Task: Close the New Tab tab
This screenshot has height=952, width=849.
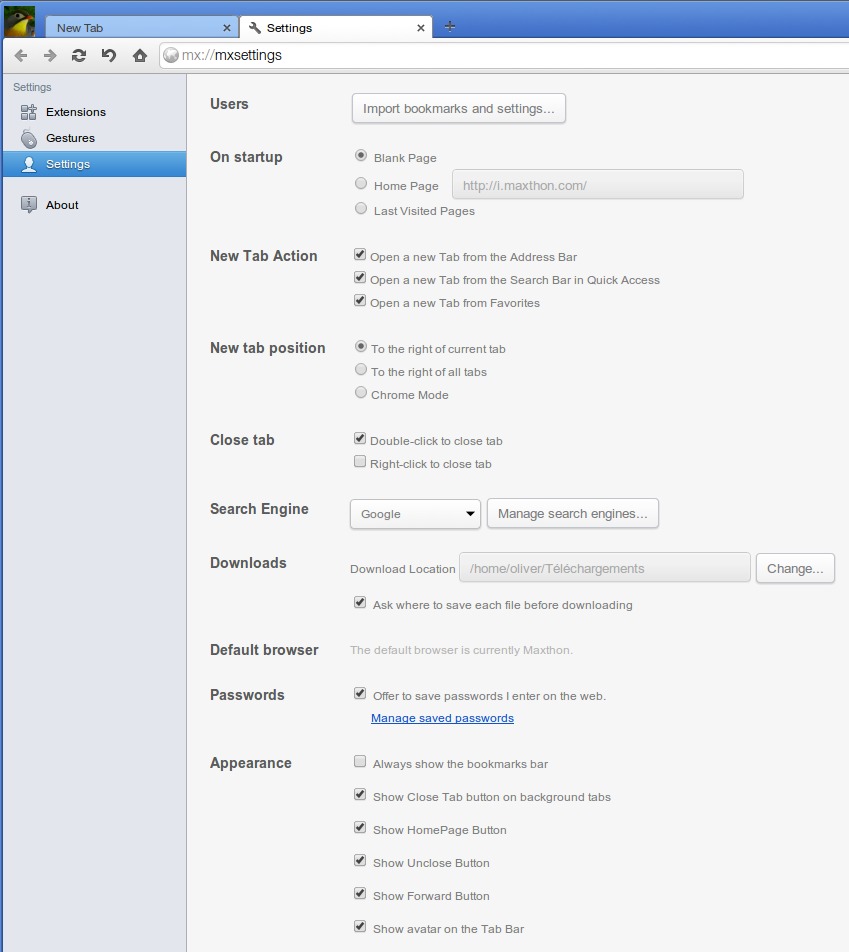Action: tap(227, 28)
